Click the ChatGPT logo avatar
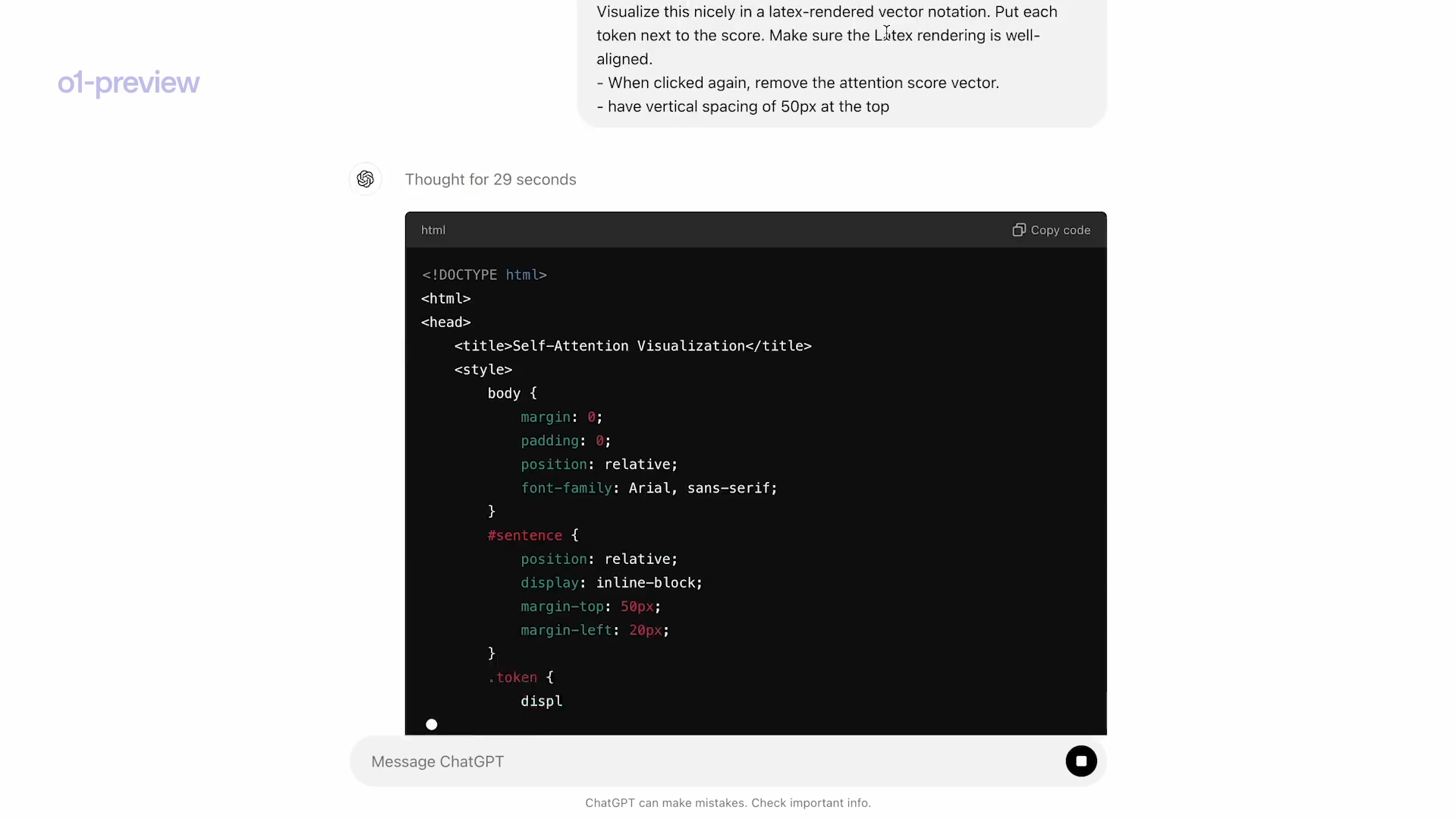Image resolution: width=1456 pixels, height=819 pixels. 365,179
